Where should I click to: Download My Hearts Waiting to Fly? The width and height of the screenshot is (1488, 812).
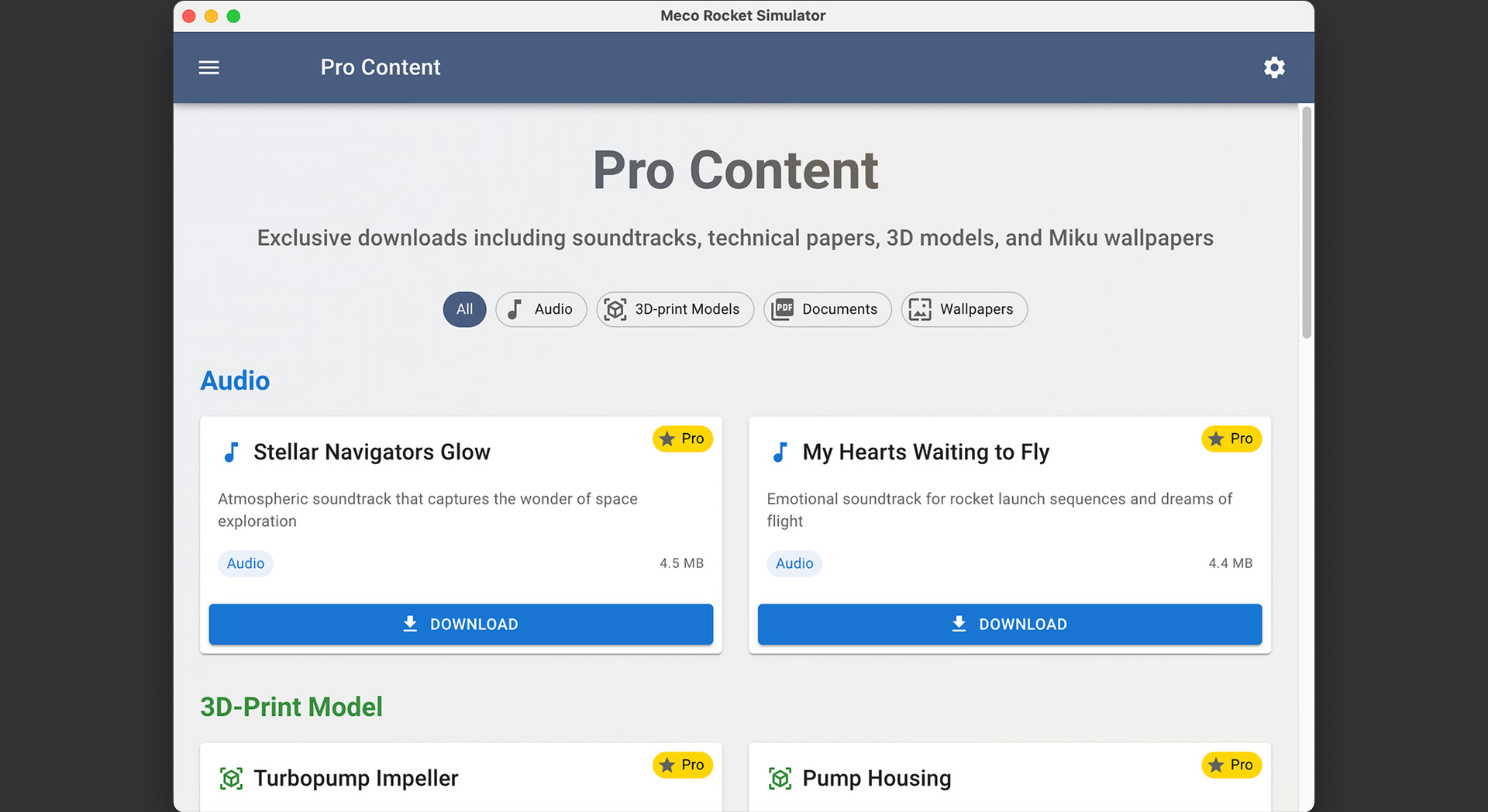1009,624
